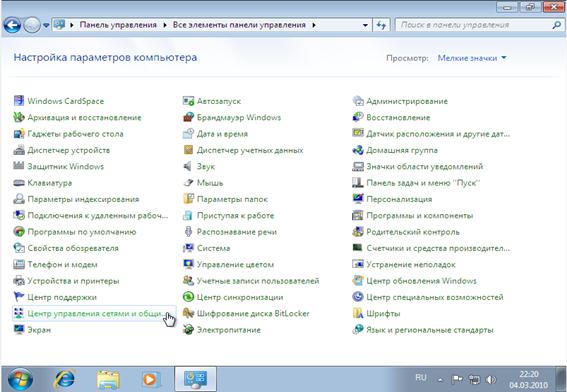Open the Центр поддержки flag icon
Image resolution: width=567 pixels, height=392 pixels.
(19, 297)
